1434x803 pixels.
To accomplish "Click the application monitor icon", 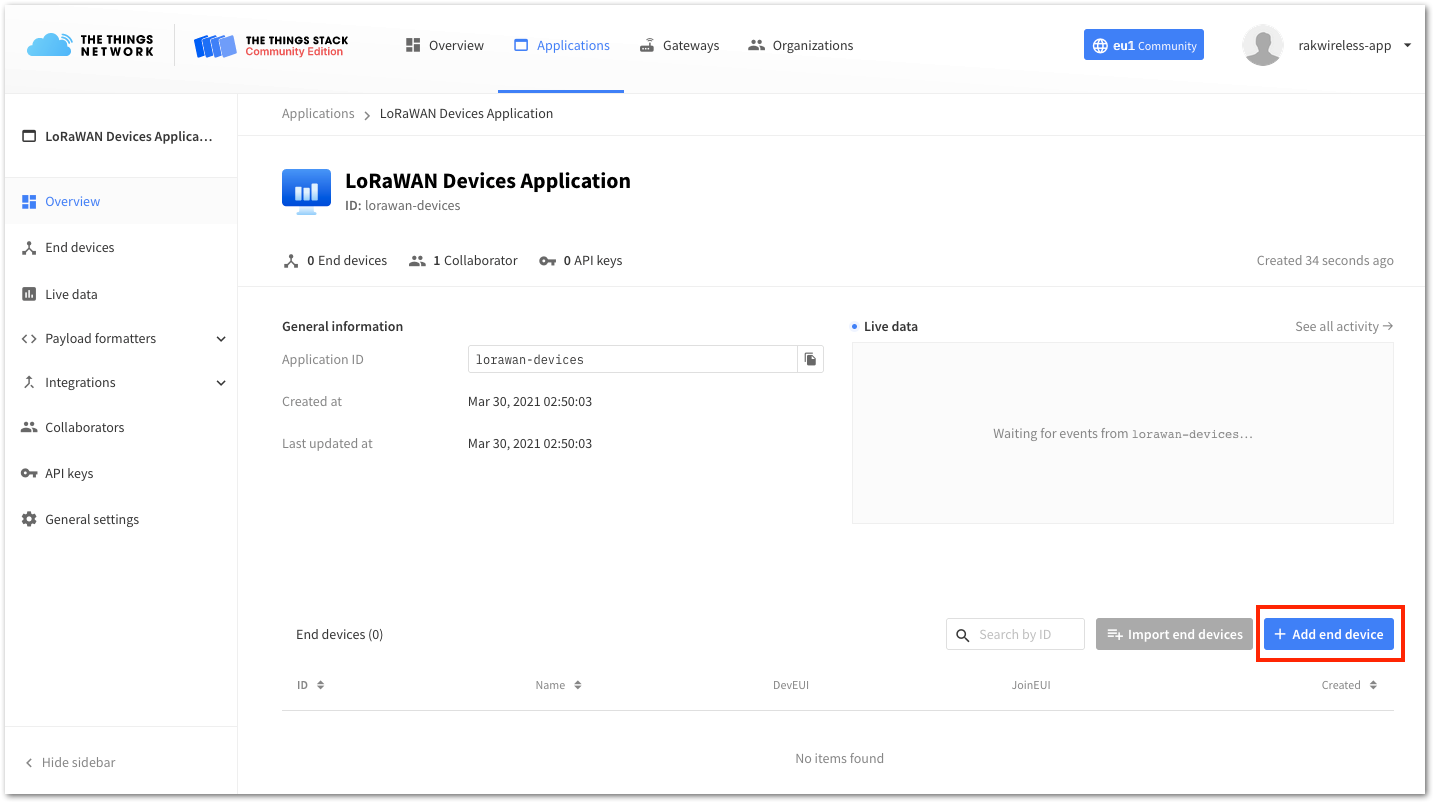I will coord(306,192).
